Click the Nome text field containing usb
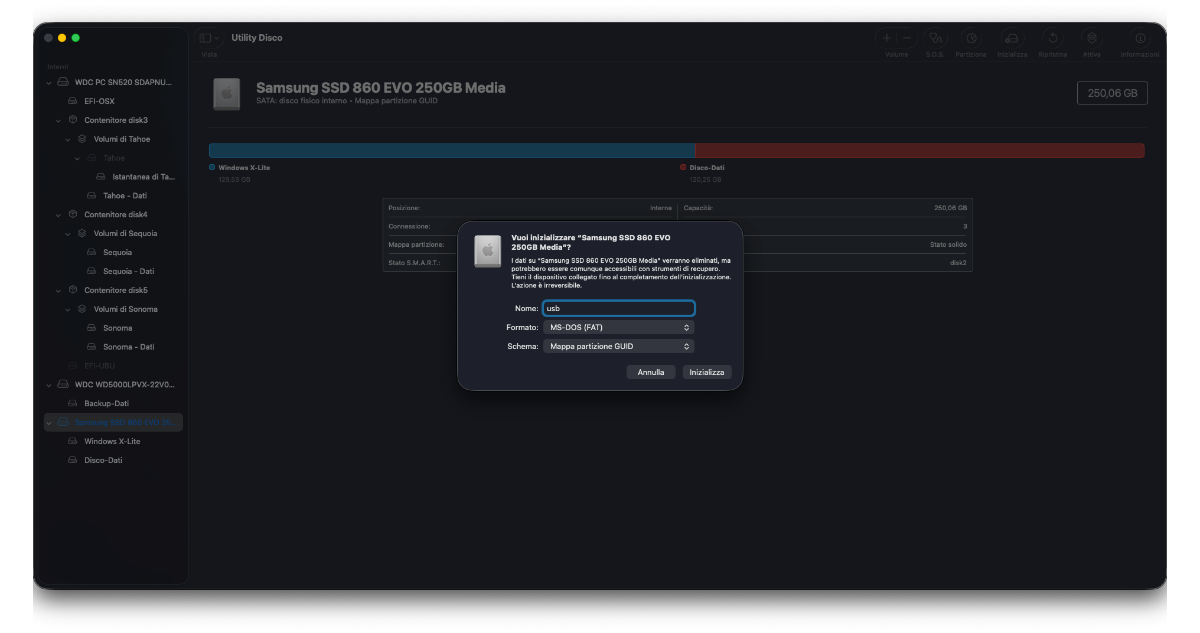Image resolution: width=1200 pixels, height=633 pixels. [618, 308]
